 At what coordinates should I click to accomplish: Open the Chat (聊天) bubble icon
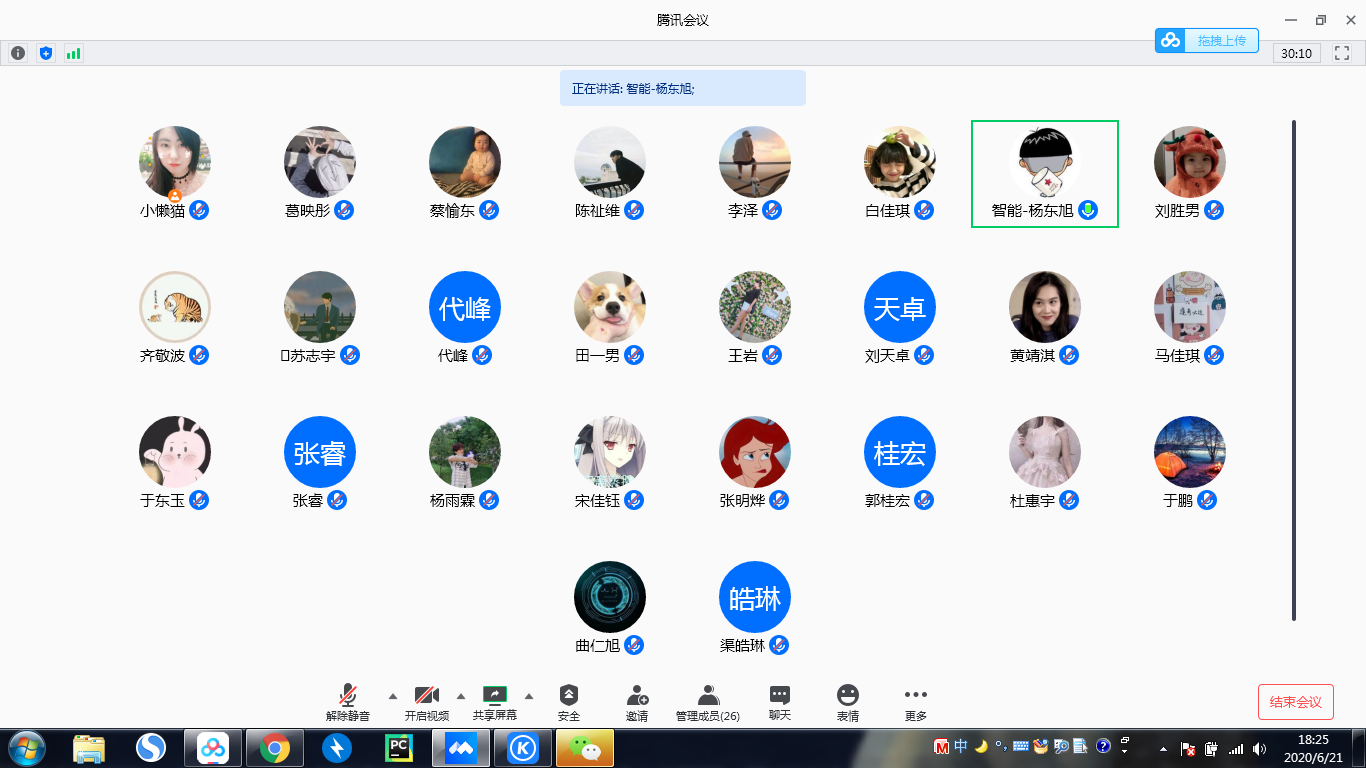[780, 696]
